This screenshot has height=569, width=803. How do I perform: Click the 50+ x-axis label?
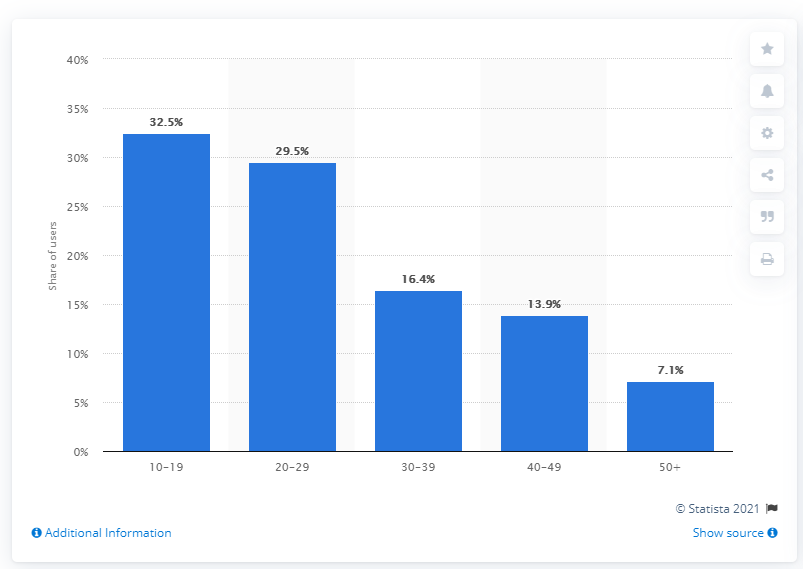coord(670,467)
